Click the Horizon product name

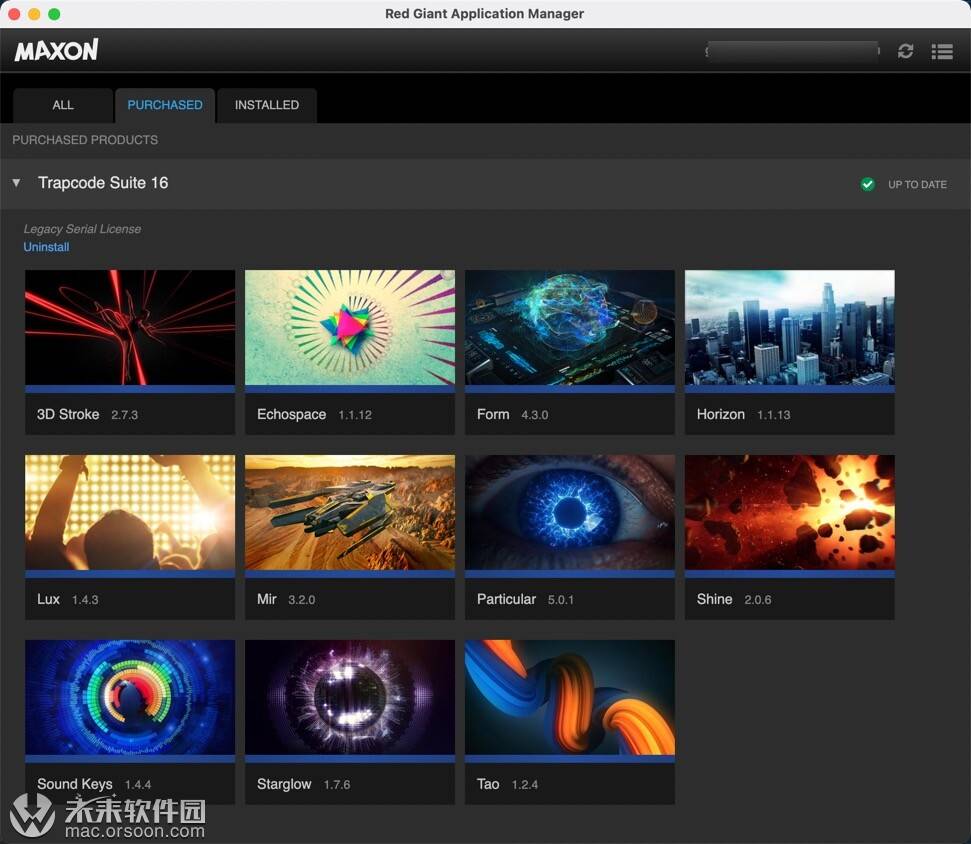(x=721, y=414)
